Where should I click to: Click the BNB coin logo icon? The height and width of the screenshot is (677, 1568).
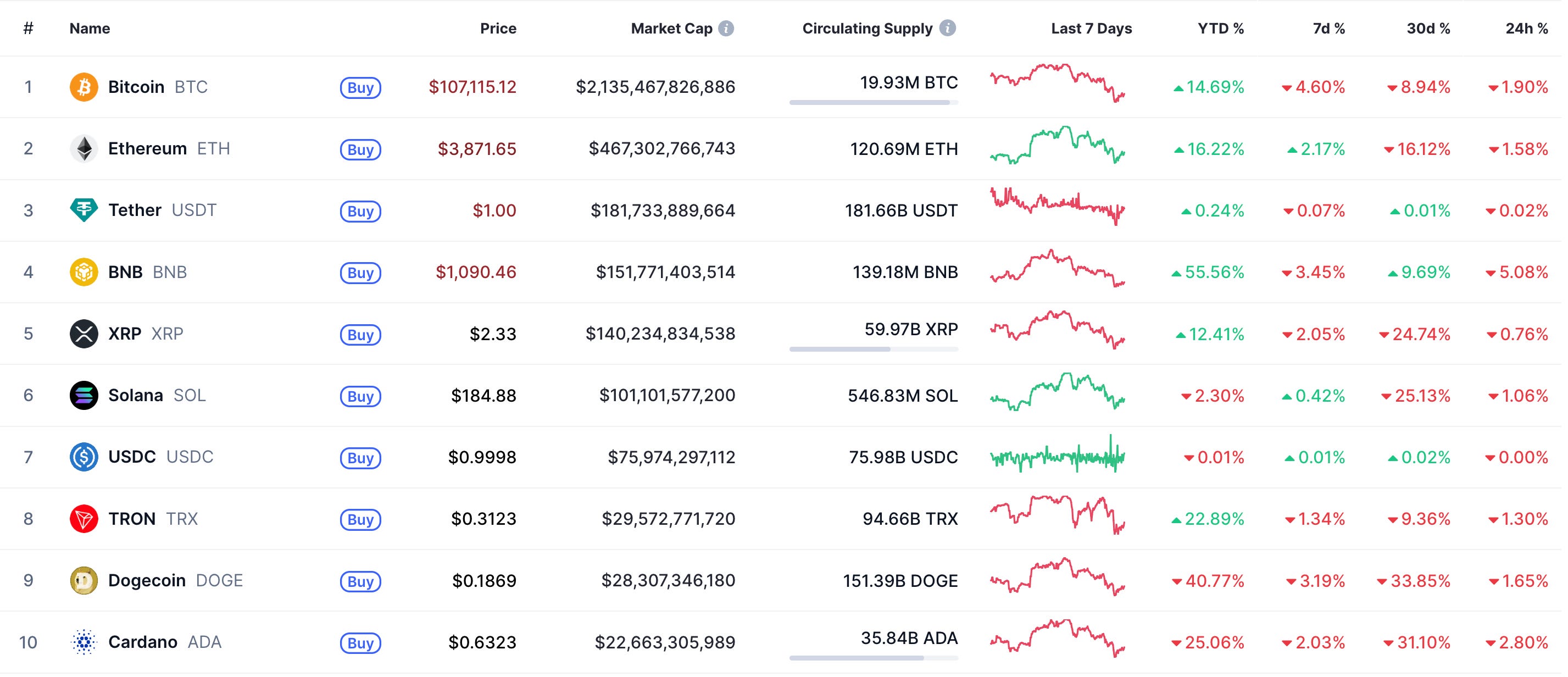84,272
